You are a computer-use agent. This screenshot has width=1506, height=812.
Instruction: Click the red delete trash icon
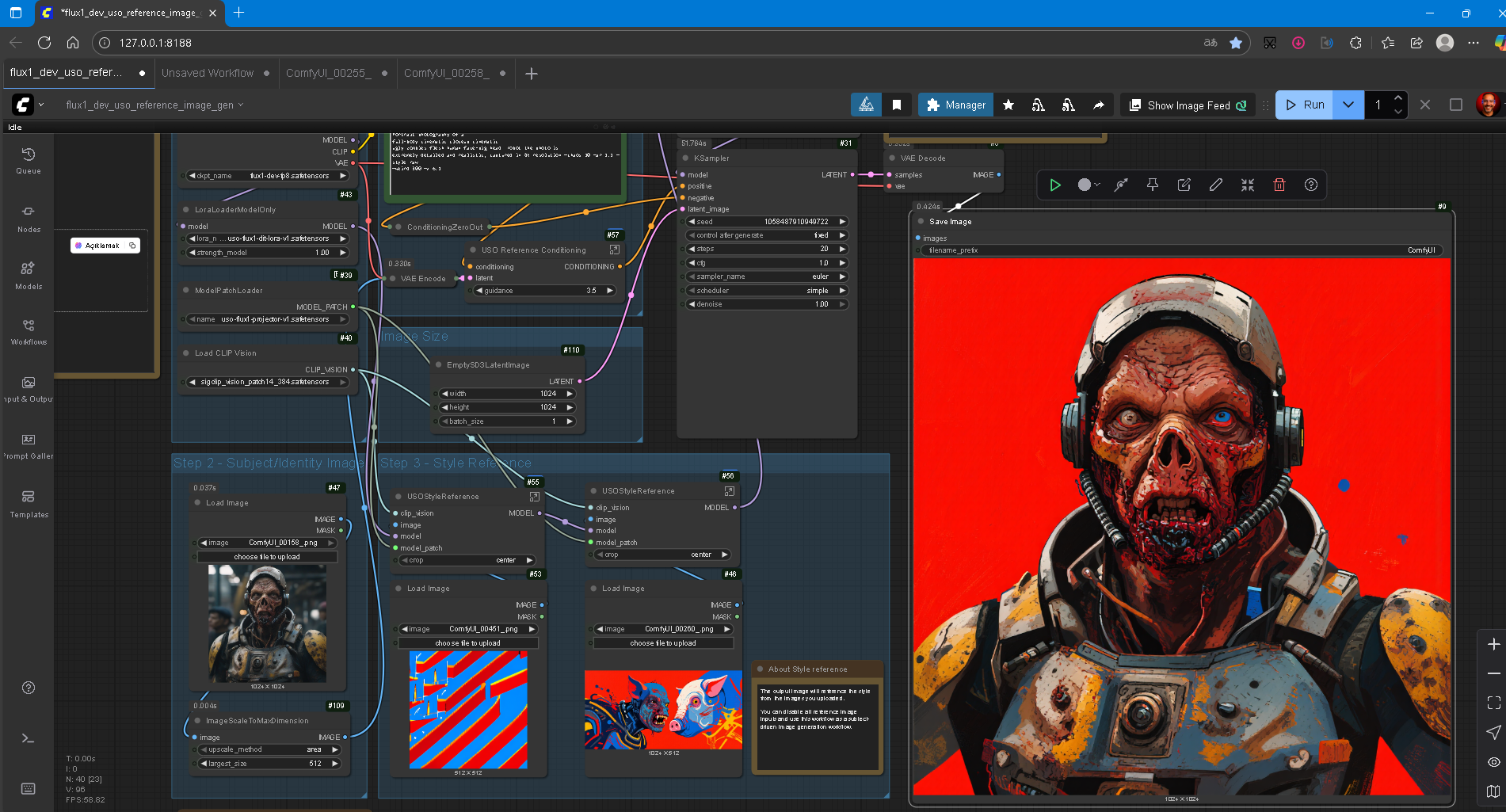1279,185
